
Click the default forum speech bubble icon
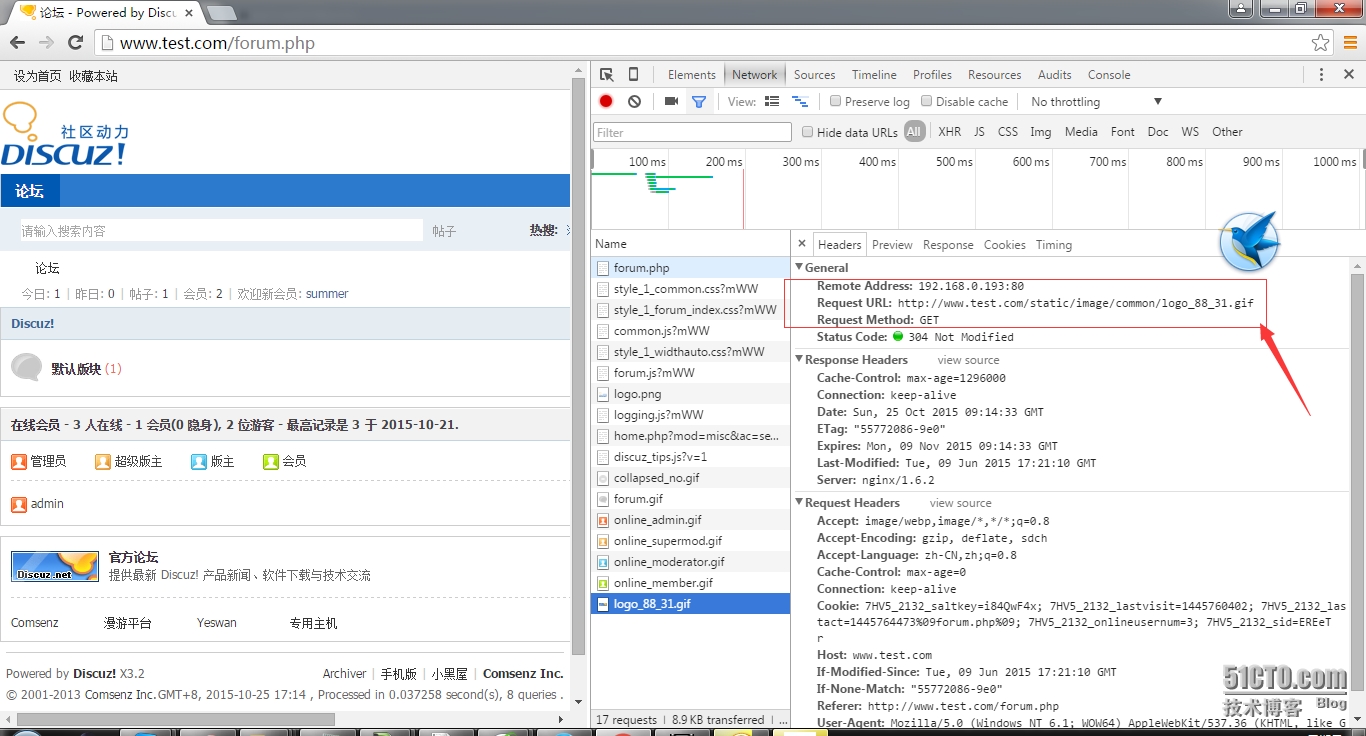click(26, 367)
